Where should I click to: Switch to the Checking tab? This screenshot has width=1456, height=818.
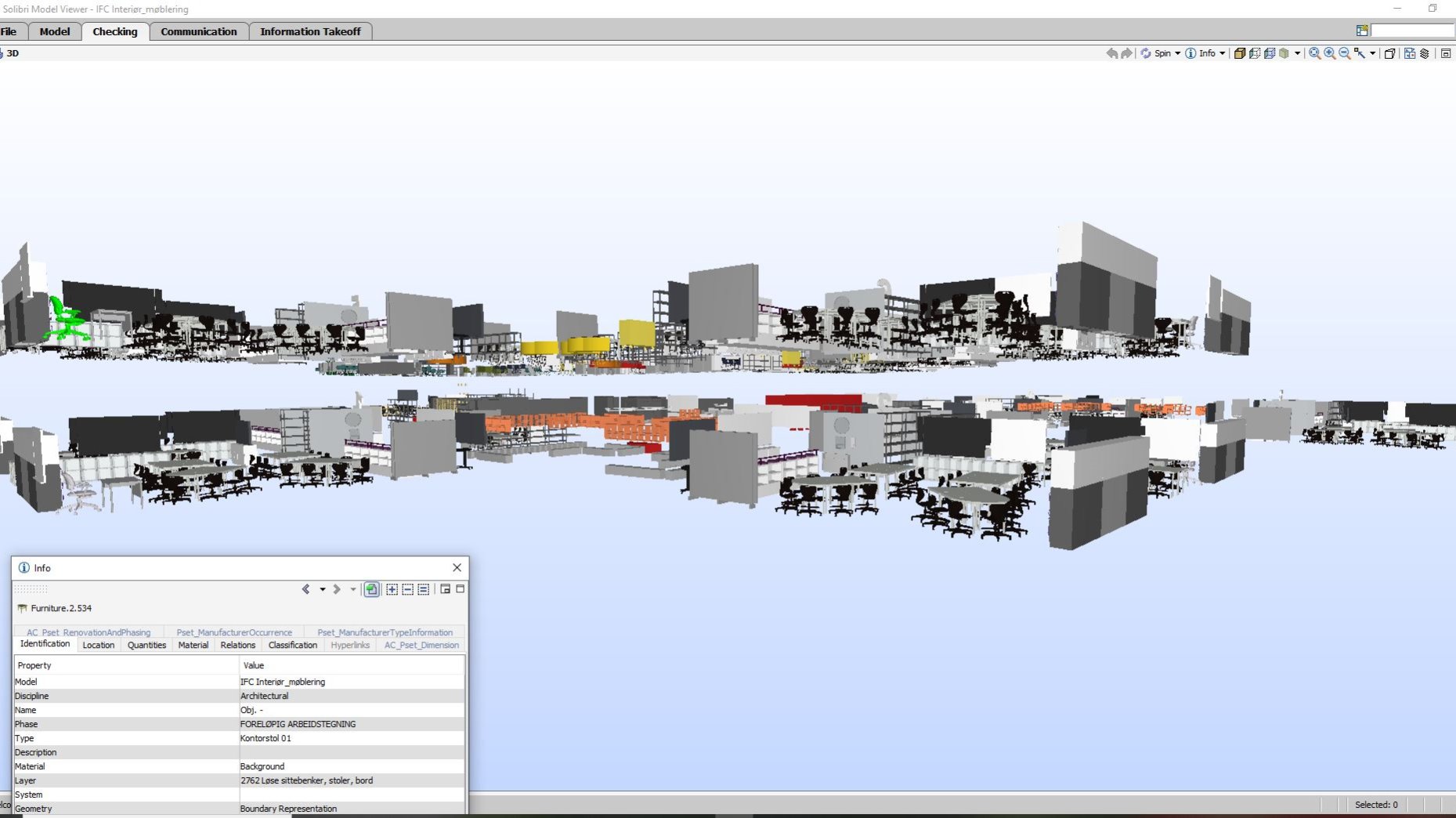click(x=115, y=31)
